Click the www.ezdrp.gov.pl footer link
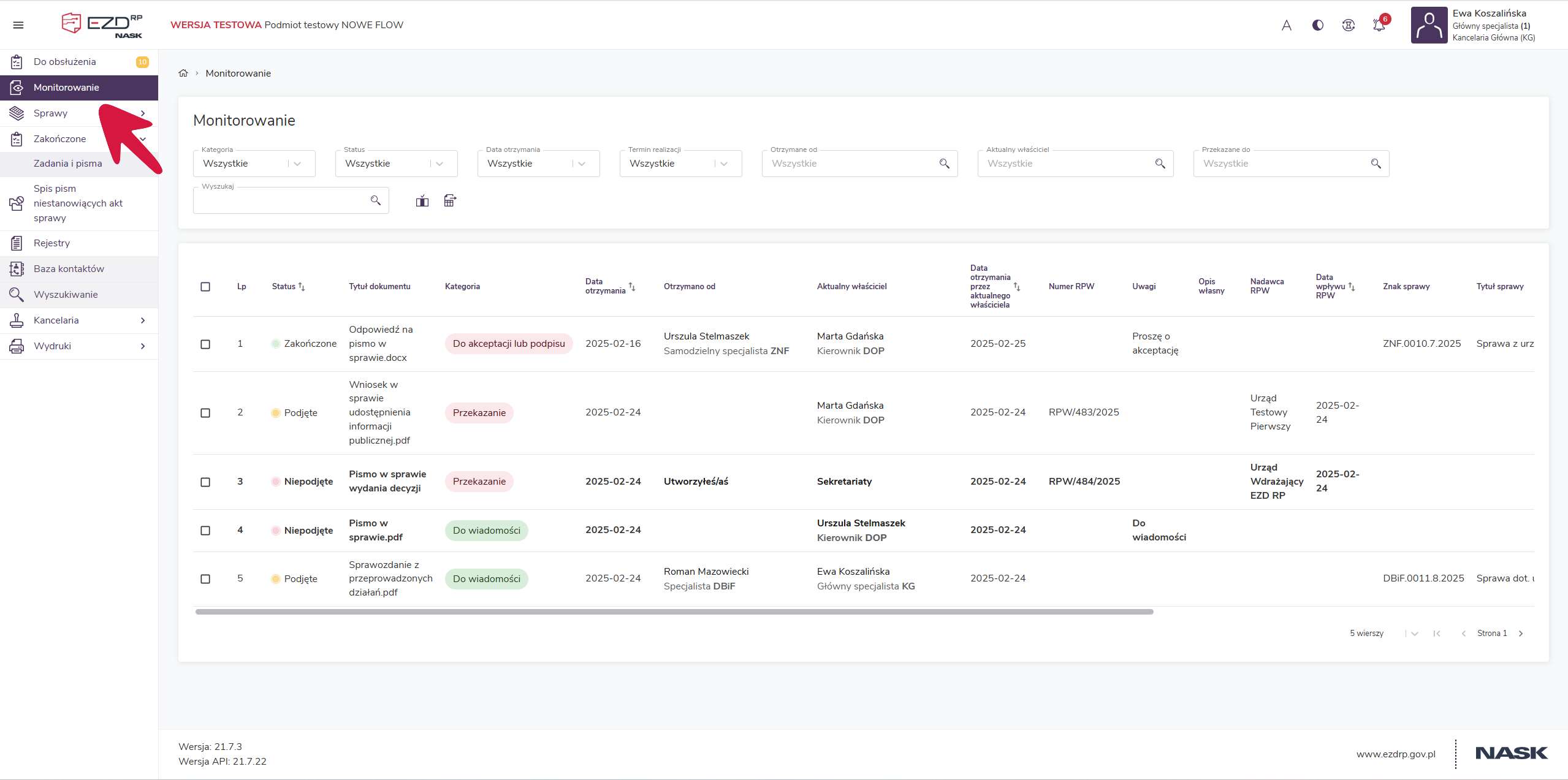The height and width of the screenshot is (780, 1568). pyautogui.click(x=1395, y=754)
